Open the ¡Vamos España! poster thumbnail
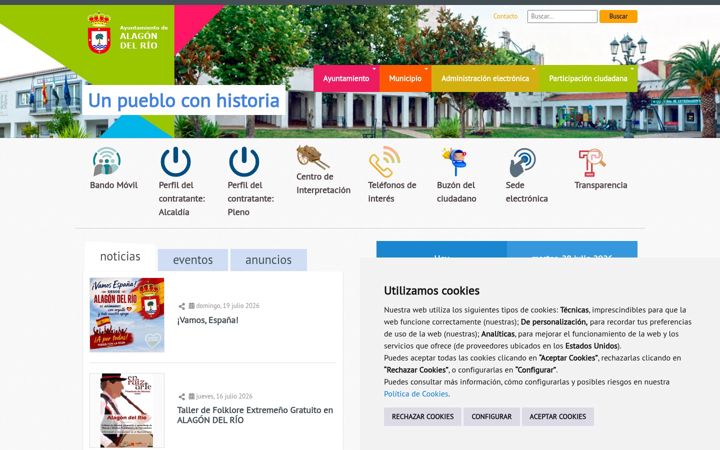 tap(127, 315)
